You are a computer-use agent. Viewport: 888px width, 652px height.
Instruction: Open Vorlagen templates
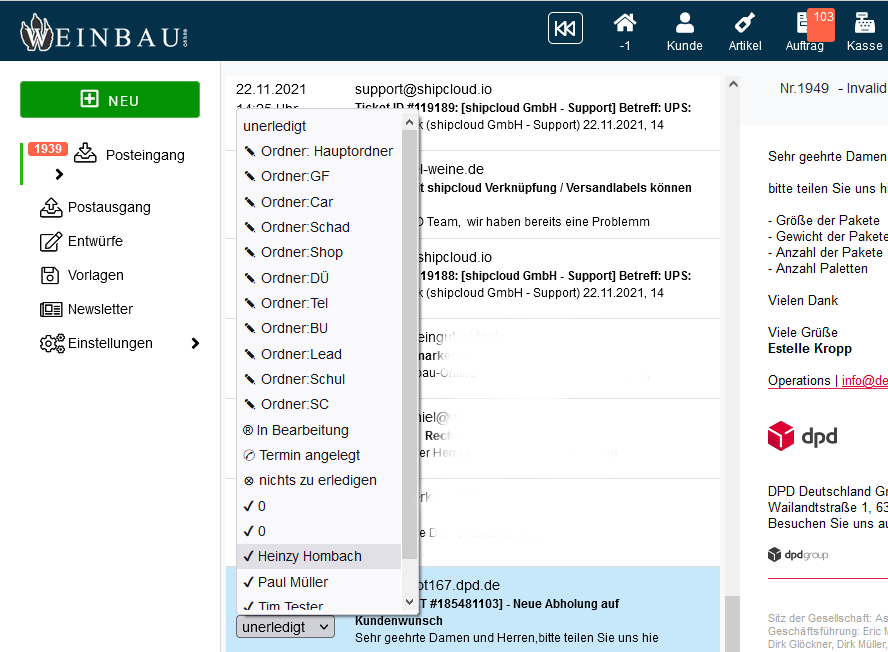[x=95, y=275]
